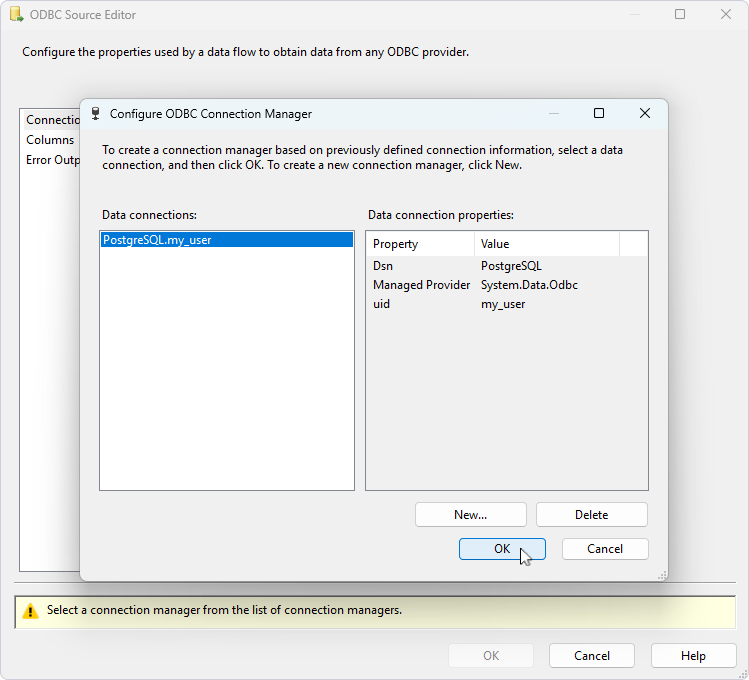
Task: Click Cancel in the ODBC Source Editor
Action: click(592, 656)
